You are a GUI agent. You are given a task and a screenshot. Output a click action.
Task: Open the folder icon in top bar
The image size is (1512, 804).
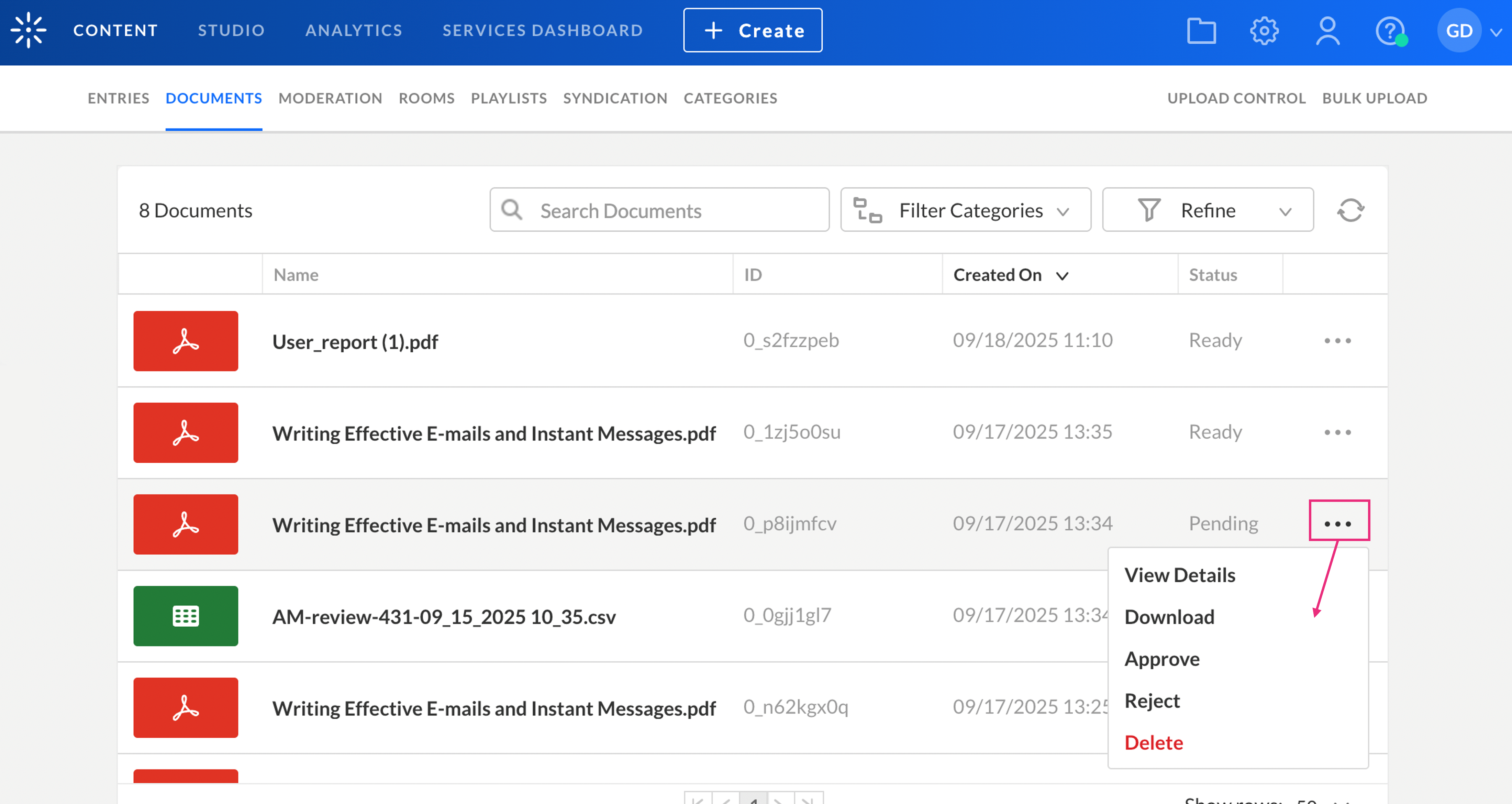pyautogui.click(x=1201, y=31)
